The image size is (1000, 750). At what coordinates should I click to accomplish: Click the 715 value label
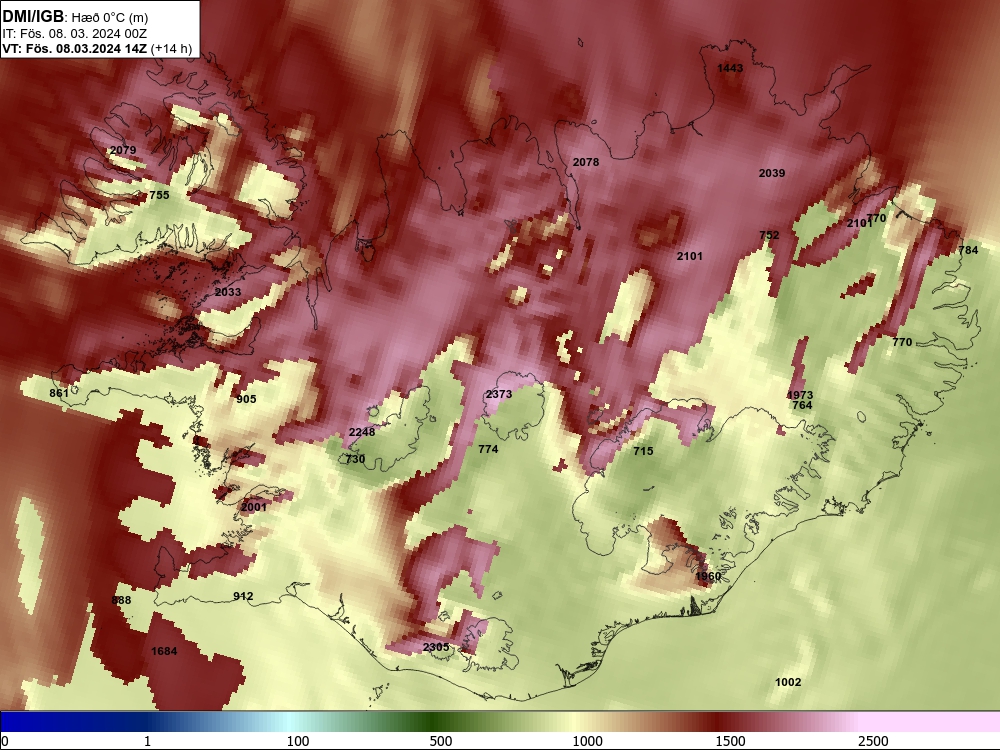click(x=643, y=452)
